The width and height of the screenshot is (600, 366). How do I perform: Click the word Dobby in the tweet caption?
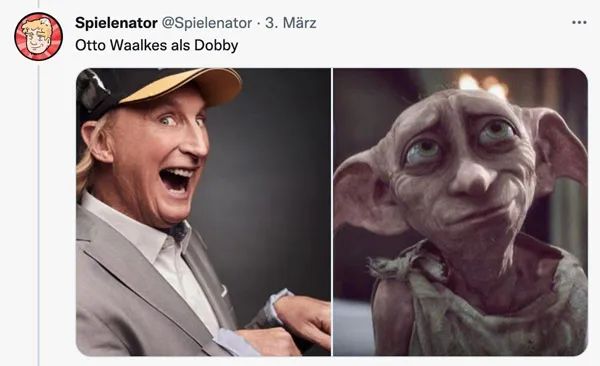[x=216, y=45]
